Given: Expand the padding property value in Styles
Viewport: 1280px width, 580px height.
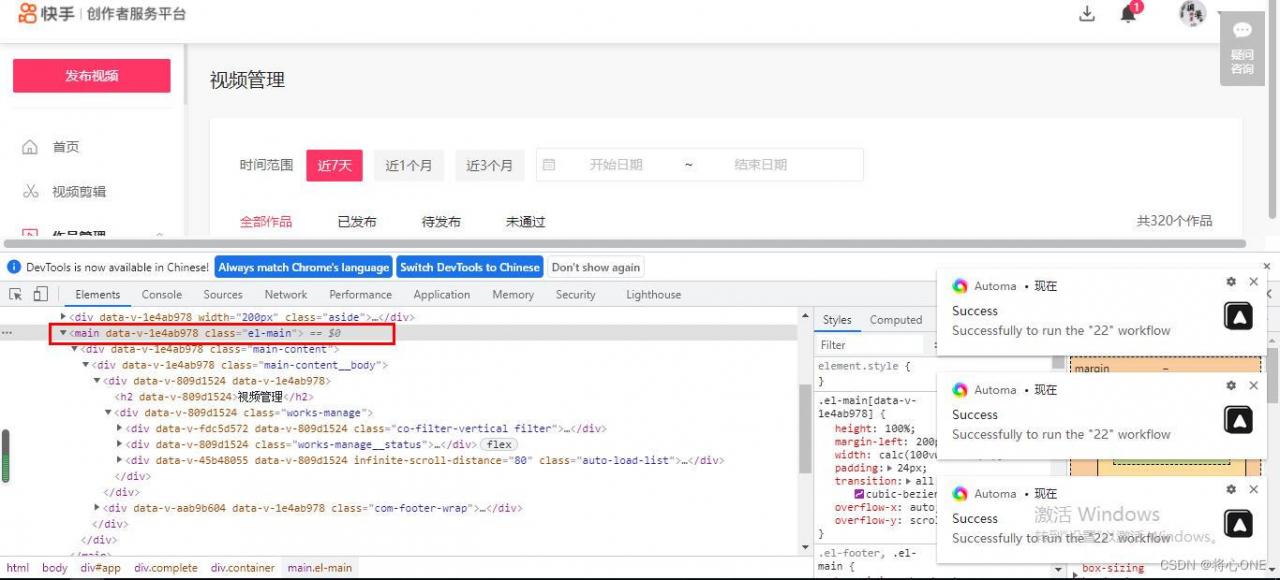Looking at the screenshot, I should [889, 468].
